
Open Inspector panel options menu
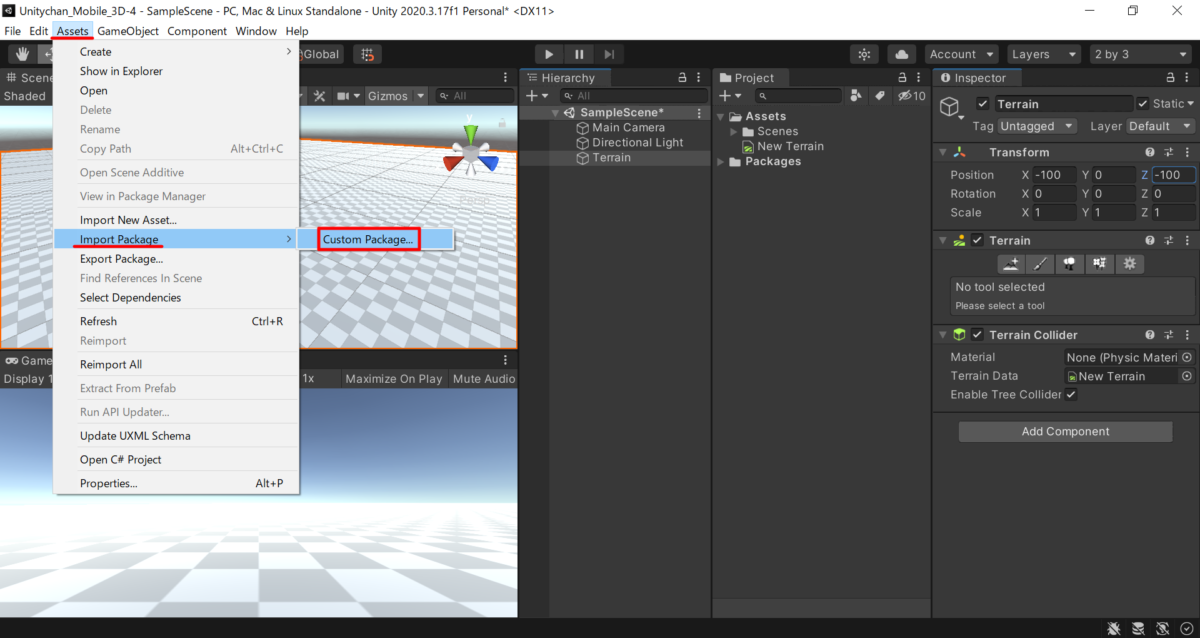coord(1187,78)
